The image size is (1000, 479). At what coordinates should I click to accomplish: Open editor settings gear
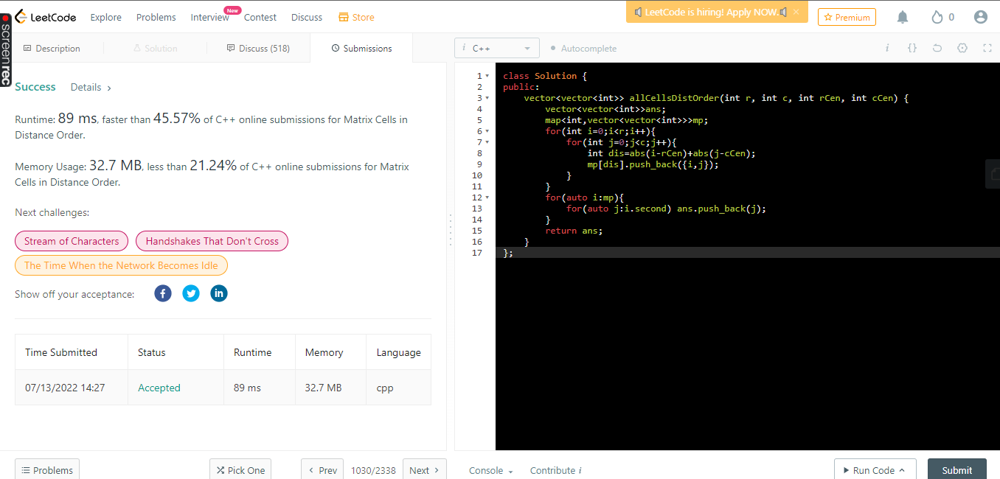(962, 48)
